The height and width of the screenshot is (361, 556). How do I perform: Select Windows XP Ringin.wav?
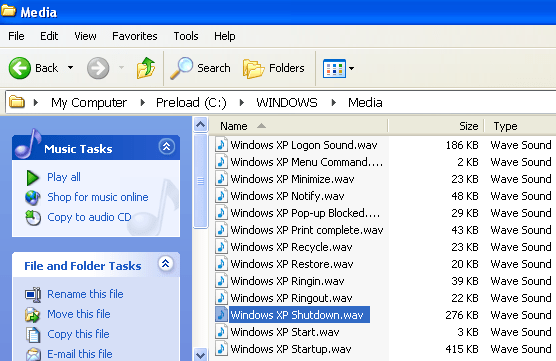coord(287,281)
